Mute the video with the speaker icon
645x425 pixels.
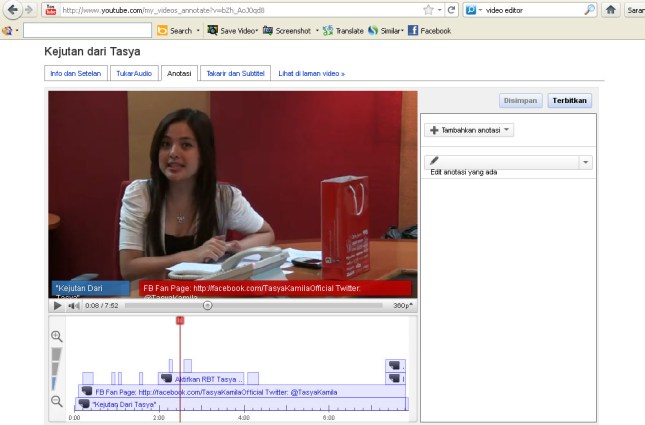coord(73,305)
